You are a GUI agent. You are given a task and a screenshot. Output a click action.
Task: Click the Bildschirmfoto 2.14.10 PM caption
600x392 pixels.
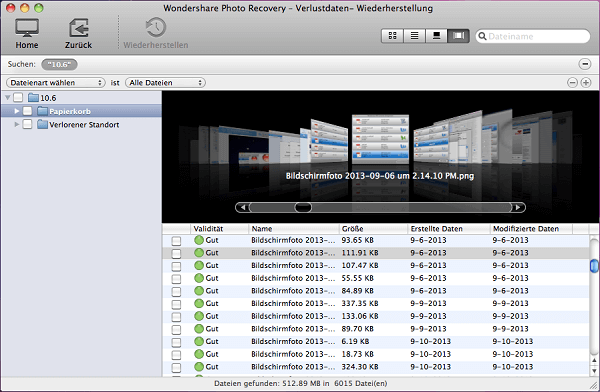pyautogui.click(x=380, y=176)
